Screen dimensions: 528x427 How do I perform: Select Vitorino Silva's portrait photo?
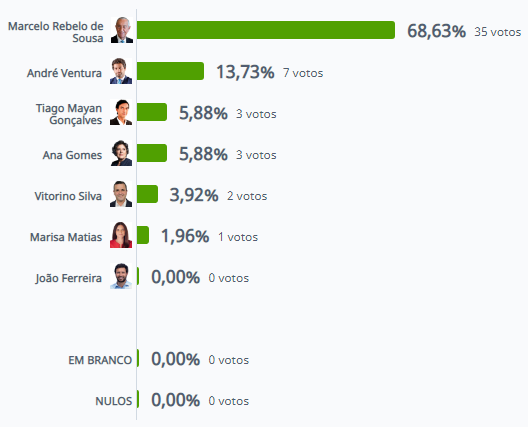tap(121, 194)
